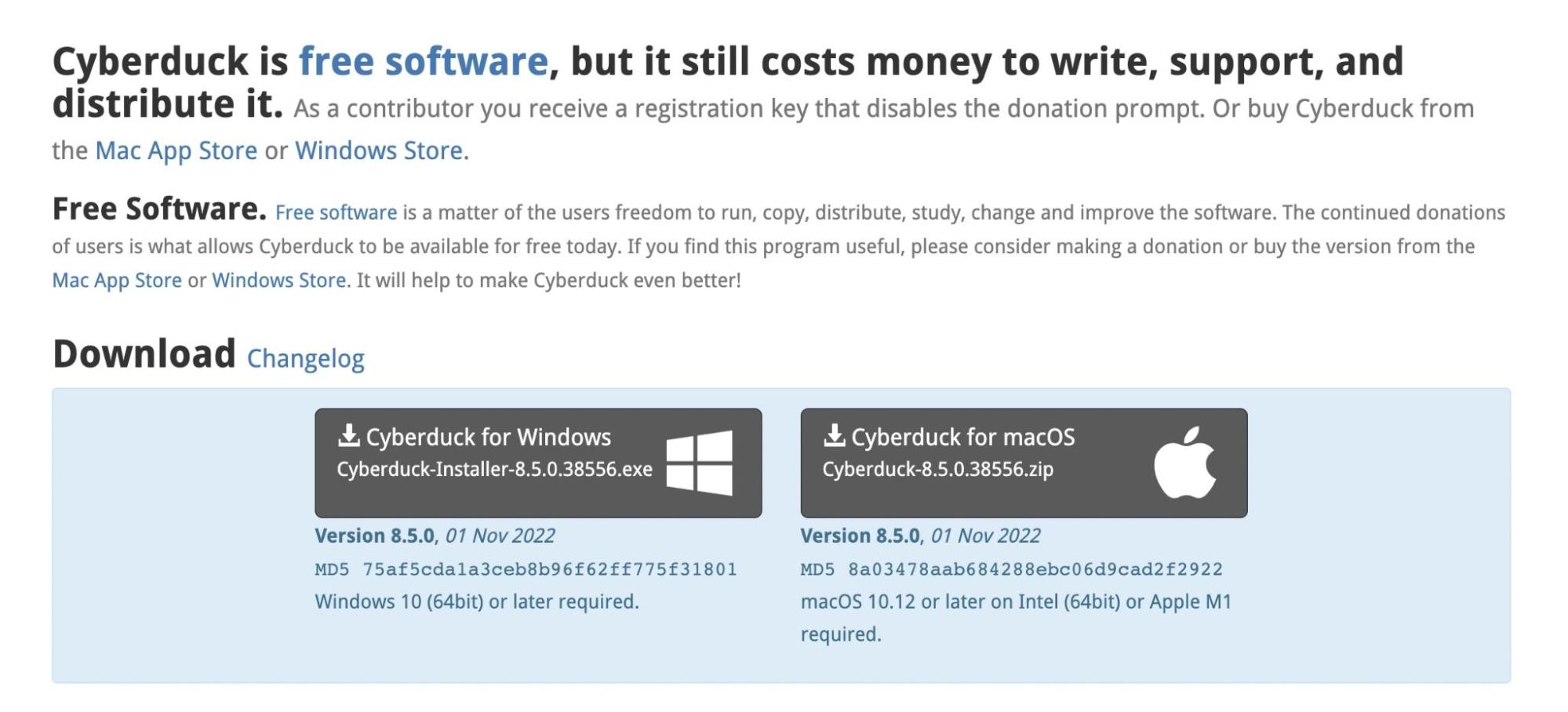Image resolution: width=1568 pixels, height=712 pixels.
Task: Click the "Cyberduck for macOS" button title
Action: click(x=962, y=437)
